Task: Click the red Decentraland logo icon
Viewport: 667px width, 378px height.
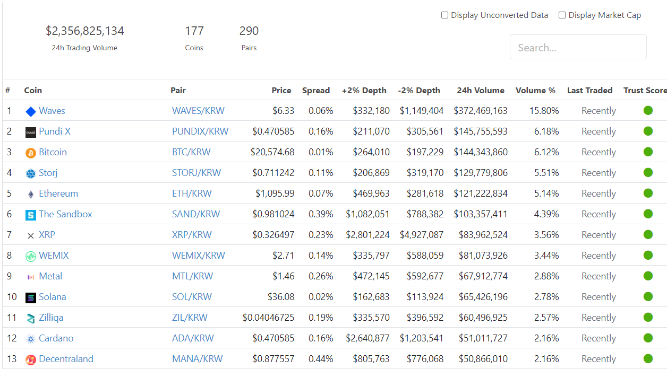Action: tap(31, 360)
